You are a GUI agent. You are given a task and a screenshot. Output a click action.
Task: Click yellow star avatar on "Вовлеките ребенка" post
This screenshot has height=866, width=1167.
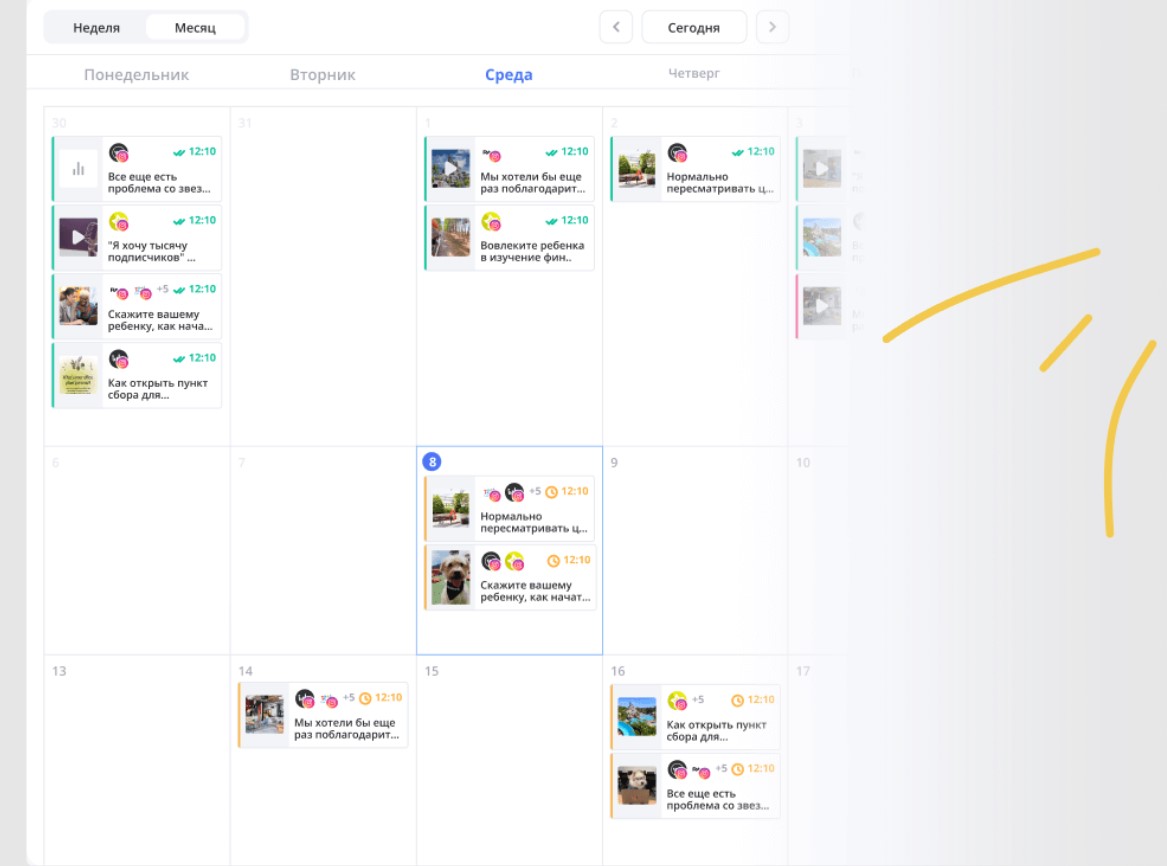pos(491,222)
